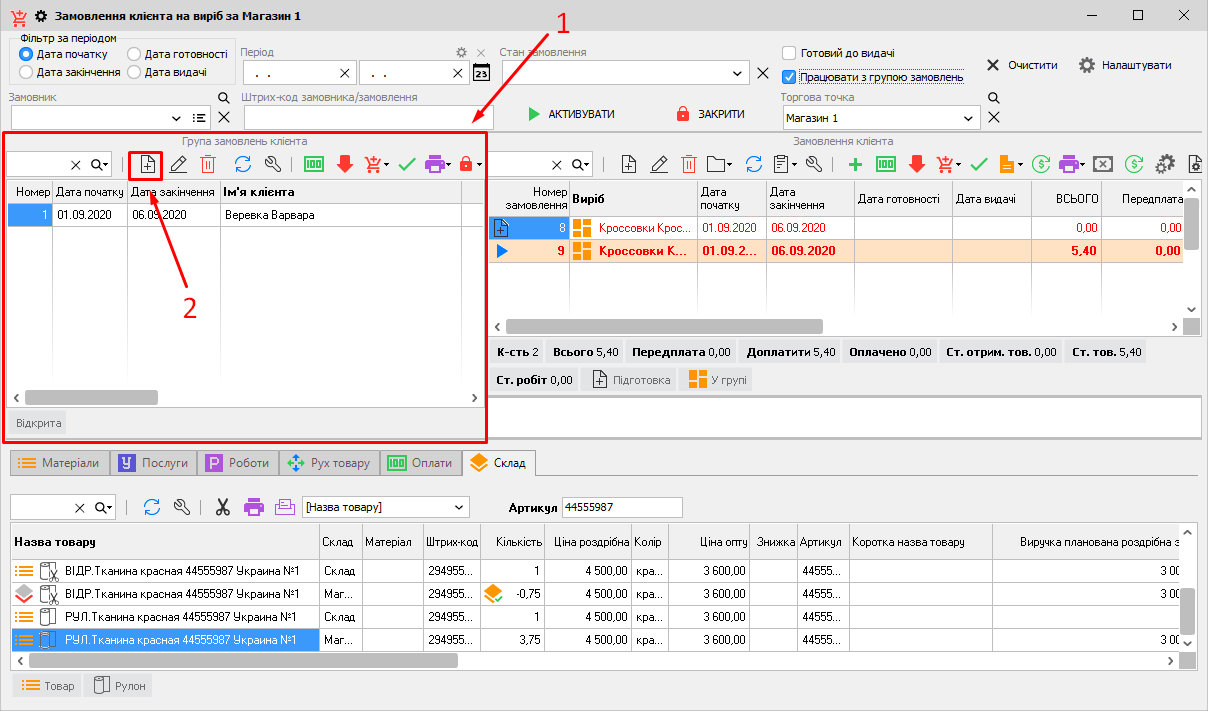Enable the 'Готовий до видачі' checkbox

coord(789,53)
